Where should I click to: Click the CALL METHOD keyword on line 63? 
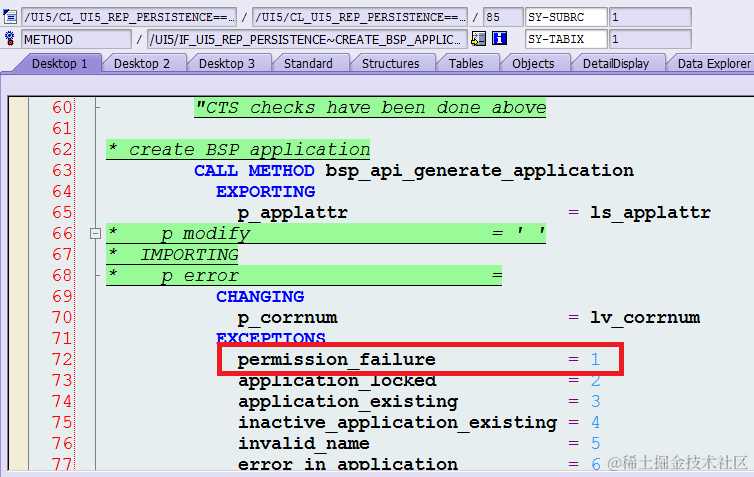(254, 171)
